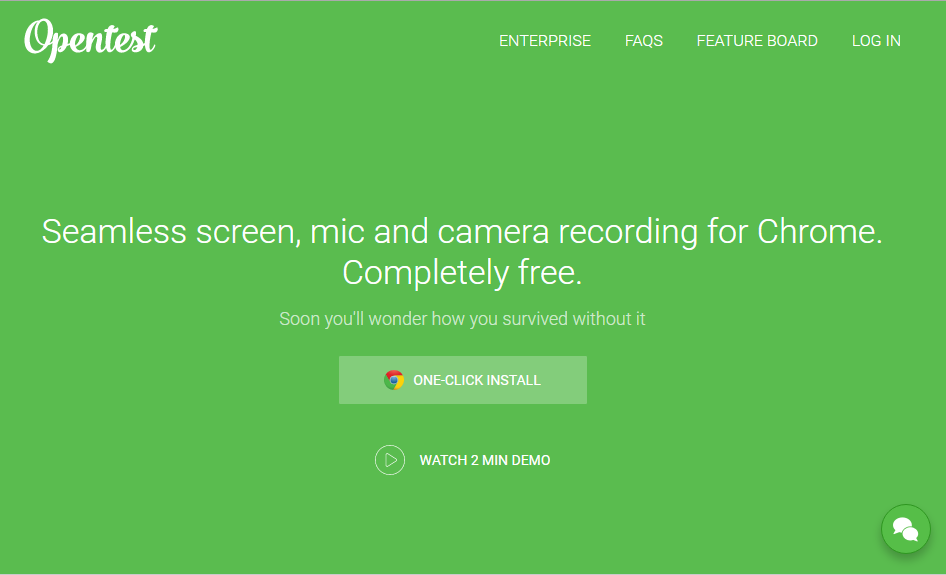Click the Chrome icon in install button
The image size is (946, 575).
pos(394,380)
